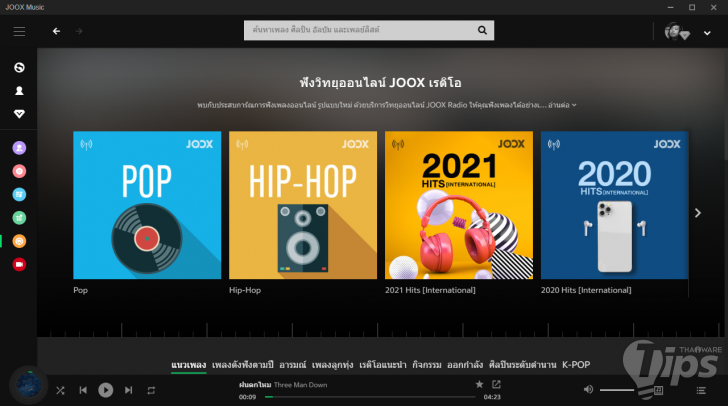Open the My Music person icon
Viewport: 728px width, 406px height.
(19, 91)
